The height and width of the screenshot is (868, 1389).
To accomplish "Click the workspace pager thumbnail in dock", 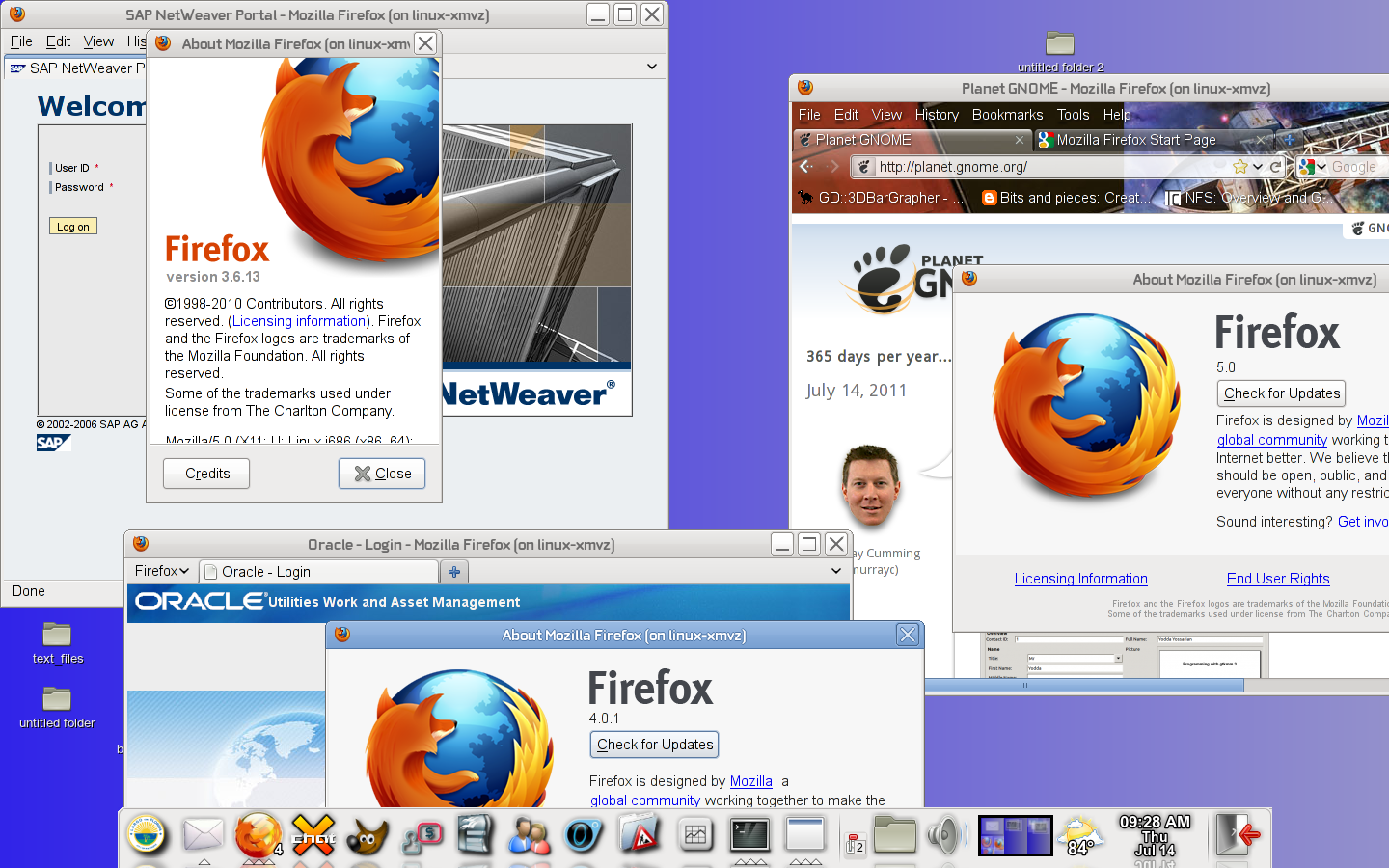I will click(x=1015, y=835).
